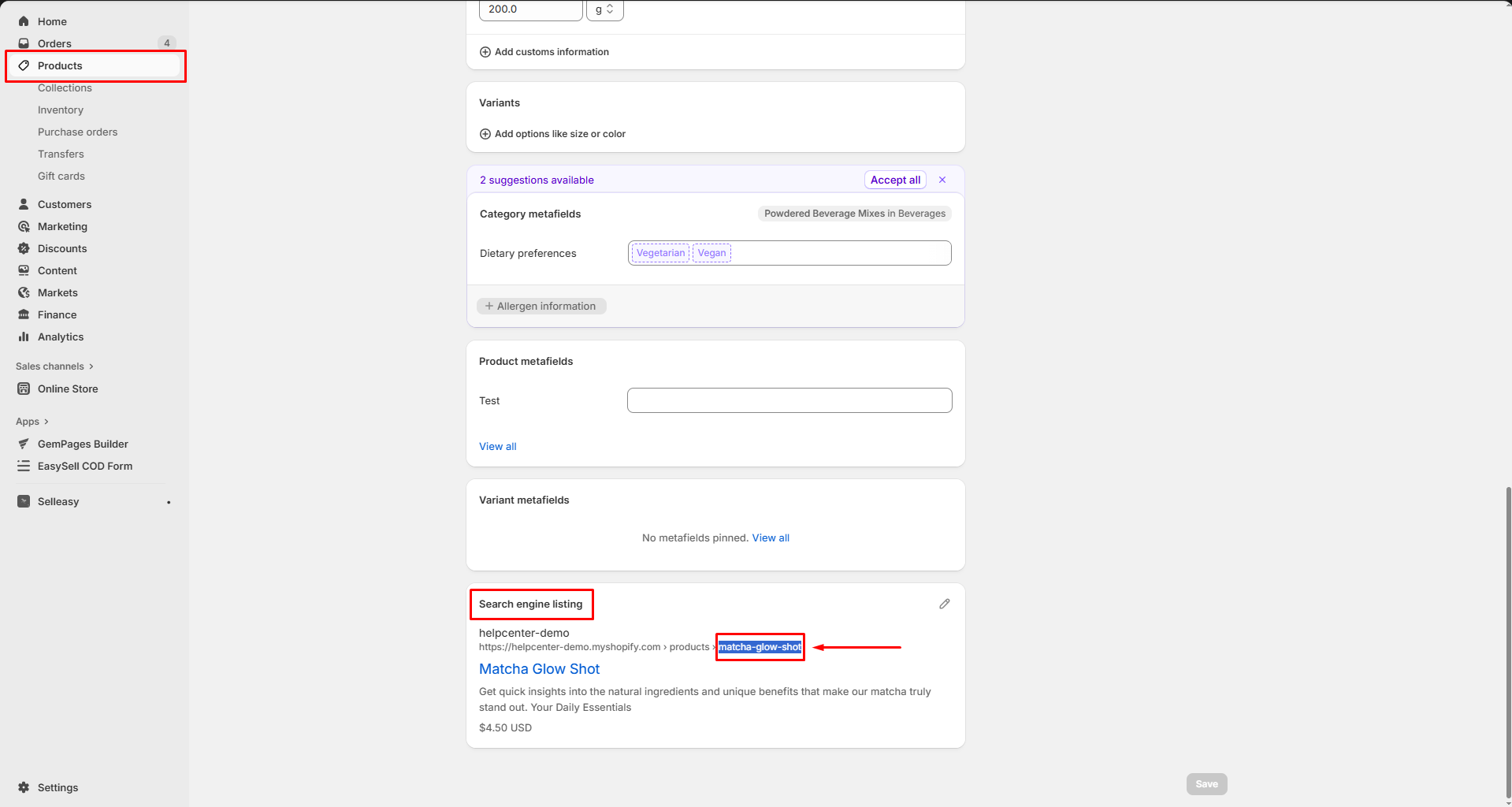Dismiss suggestions with the X icon
Screen dimensions: 1512x807
coord(942,180)
